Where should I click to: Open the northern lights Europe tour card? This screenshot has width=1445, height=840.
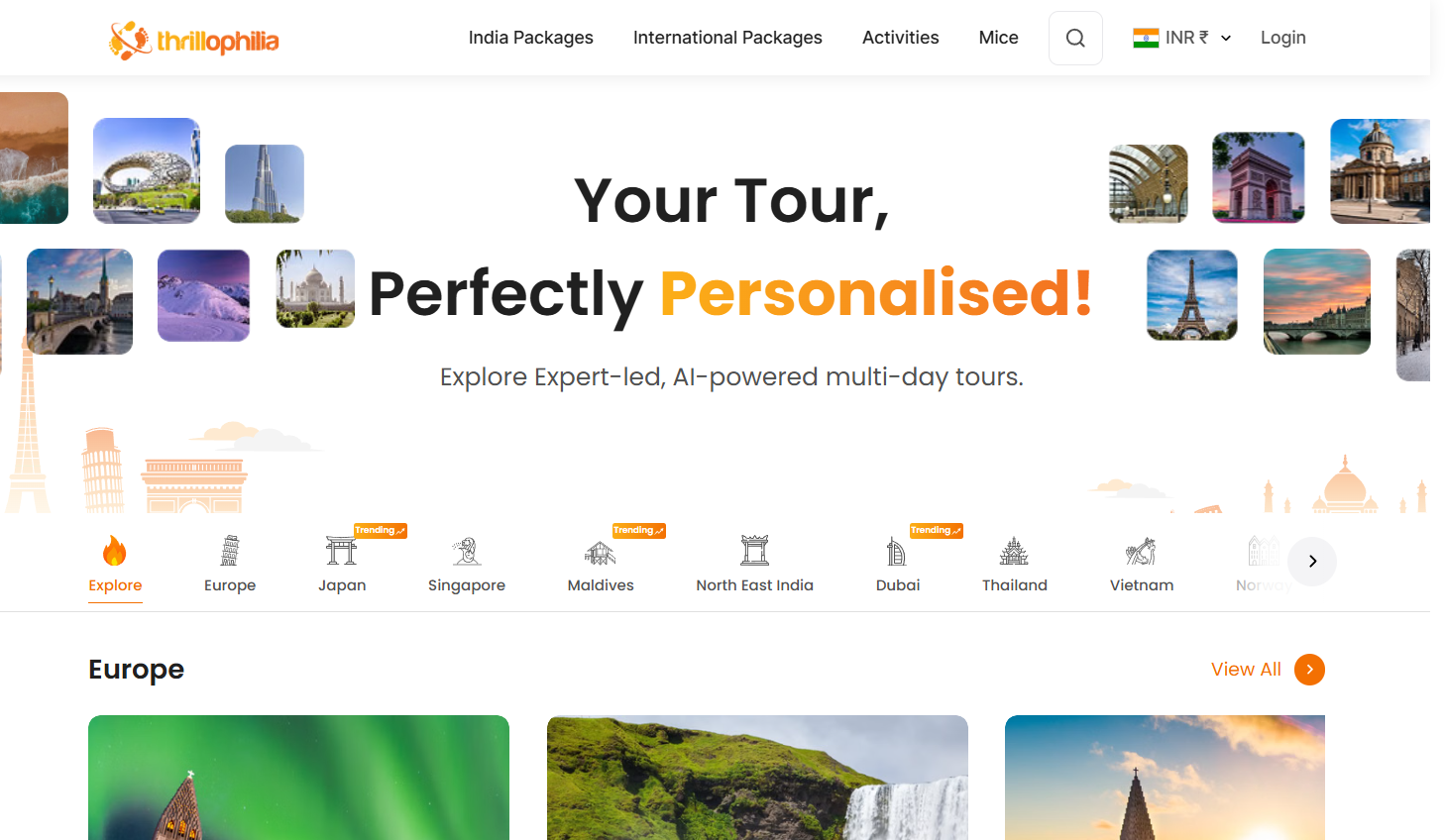pos(298,778)
